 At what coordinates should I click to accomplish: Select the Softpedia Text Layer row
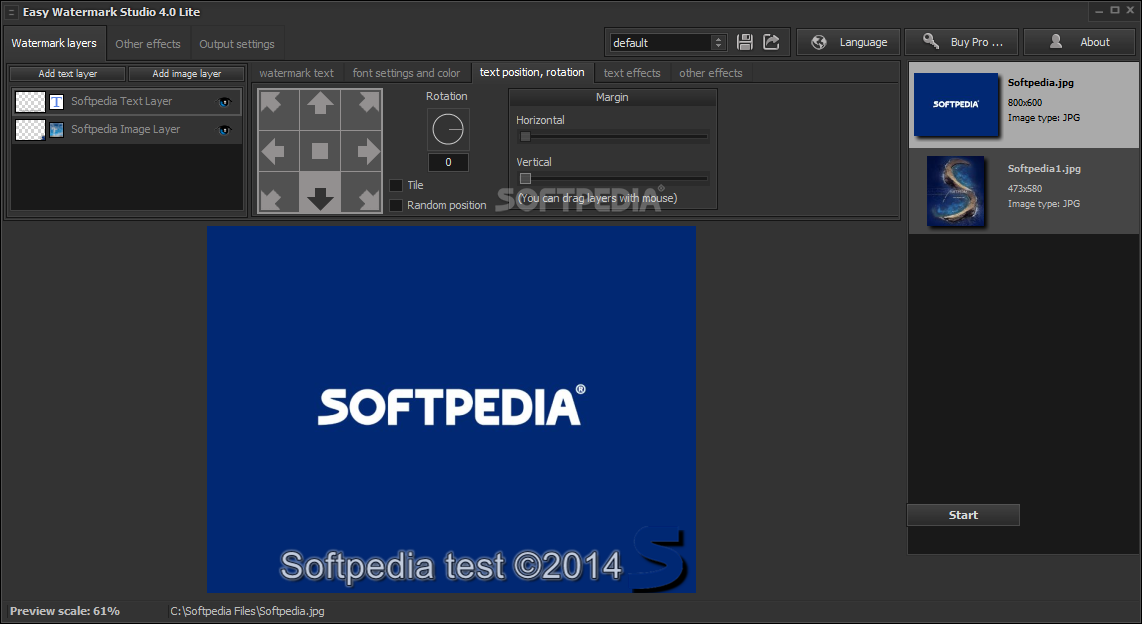pos(127,102)
